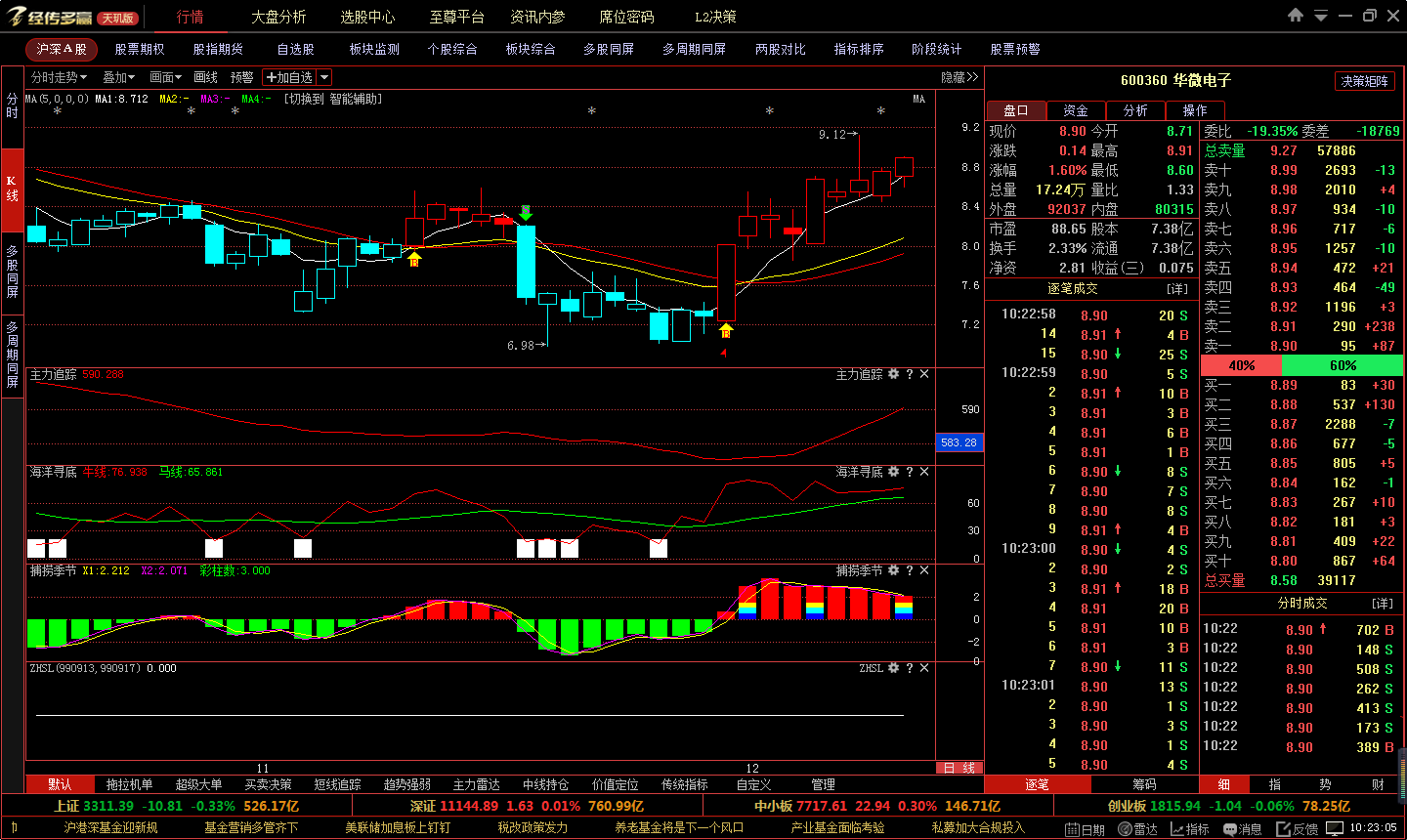Click the 经传多赢 application logo
Viewport: 1407px width, 840px height.
coord(50,17)
